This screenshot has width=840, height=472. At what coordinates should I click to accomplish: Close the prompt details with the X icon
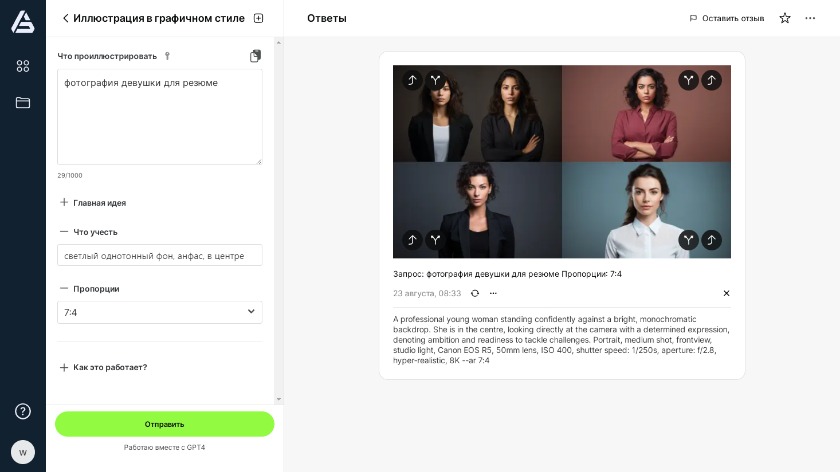[726, 293]
